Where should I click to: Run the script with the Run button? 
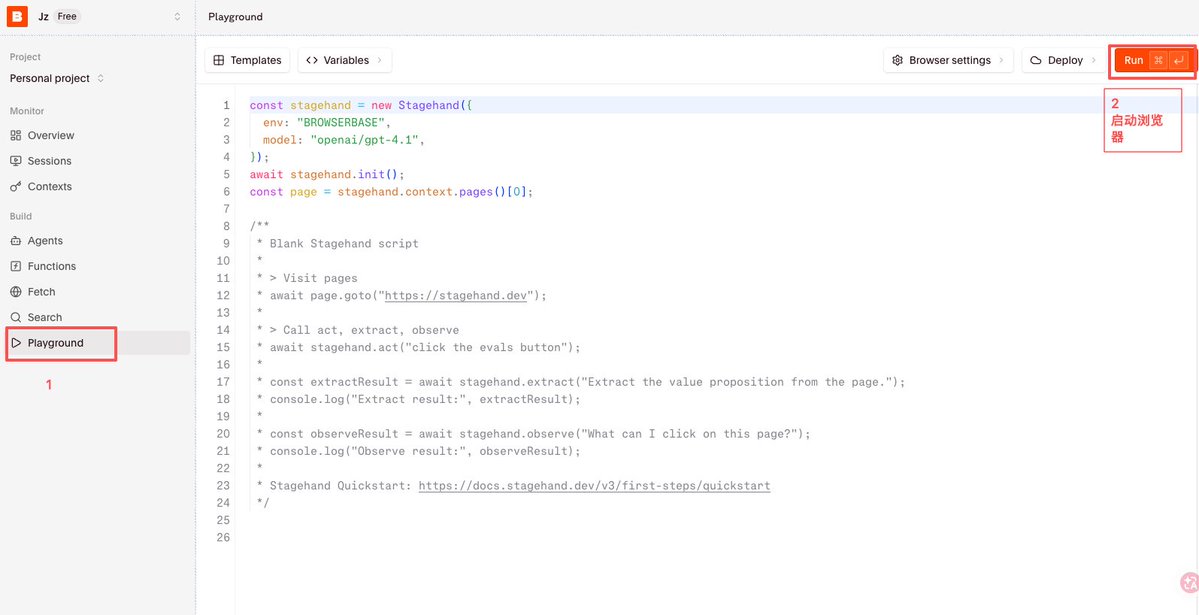coord(1155,60)
